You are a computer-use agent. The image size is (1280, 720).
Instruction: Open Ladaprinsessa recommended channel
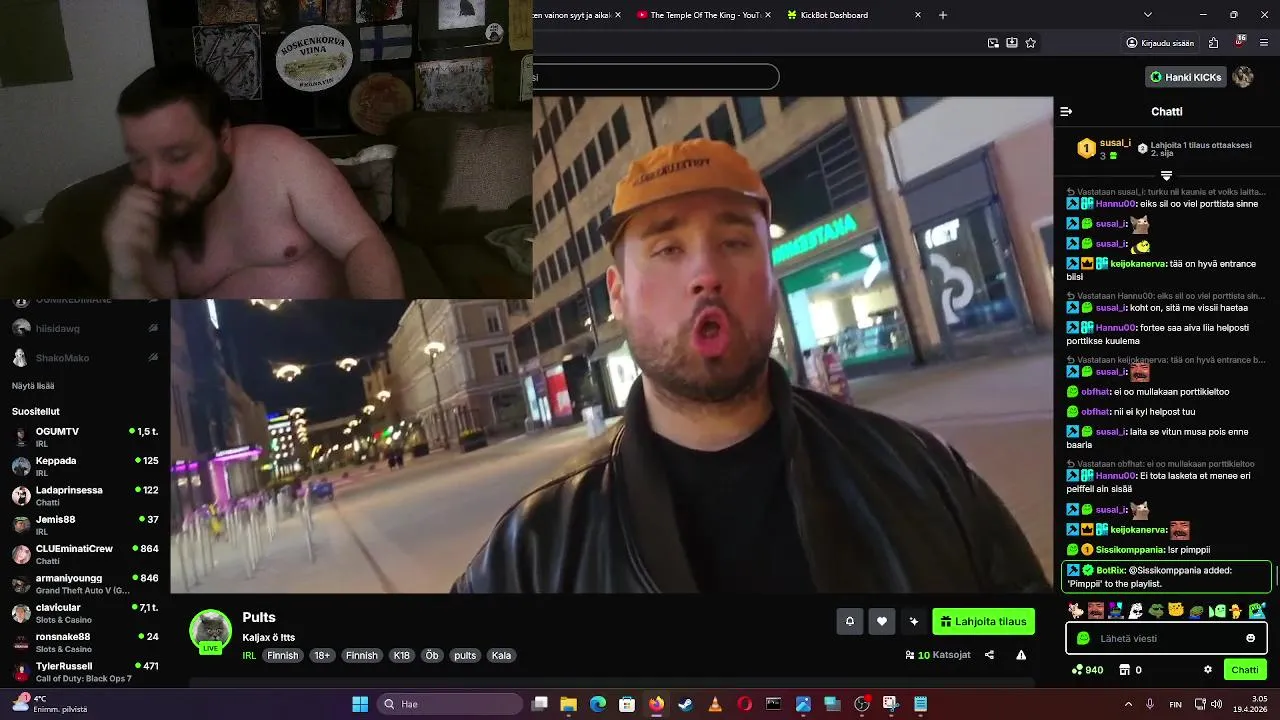pos(85,495)
